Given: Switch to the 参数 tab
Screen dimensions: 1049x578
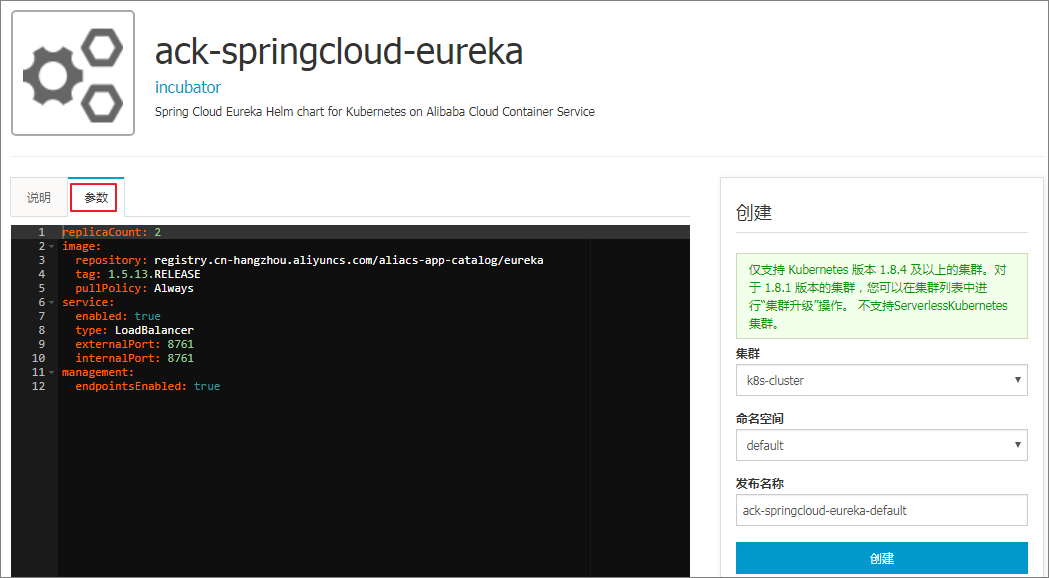Looking at the screenshot, I should (x=96, y=197).
